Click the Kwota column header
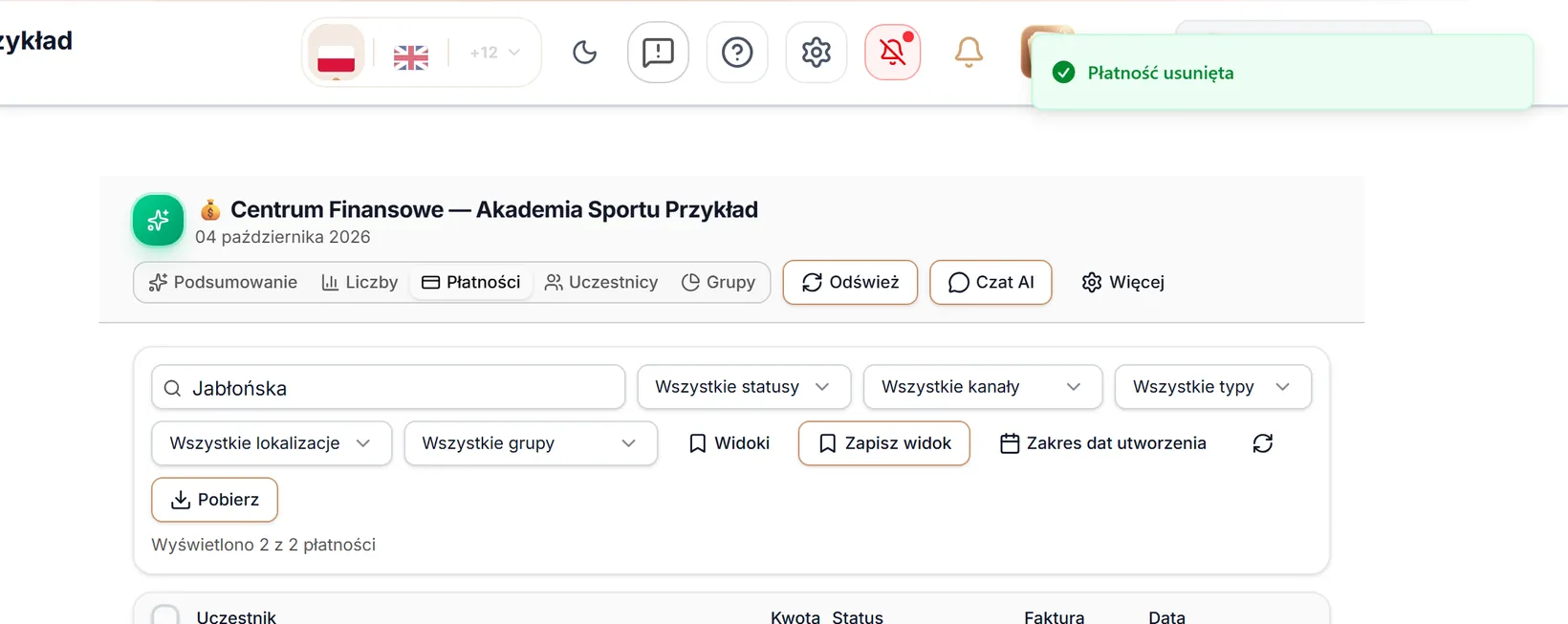This screenshot has height=624, width=1568. [795, 617]
